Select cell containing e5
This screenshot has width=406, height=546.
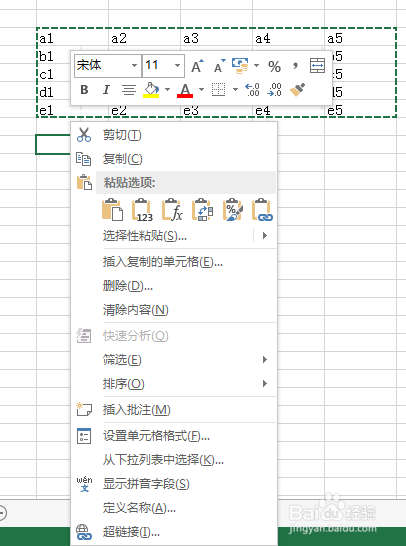[x=360, y=110]
